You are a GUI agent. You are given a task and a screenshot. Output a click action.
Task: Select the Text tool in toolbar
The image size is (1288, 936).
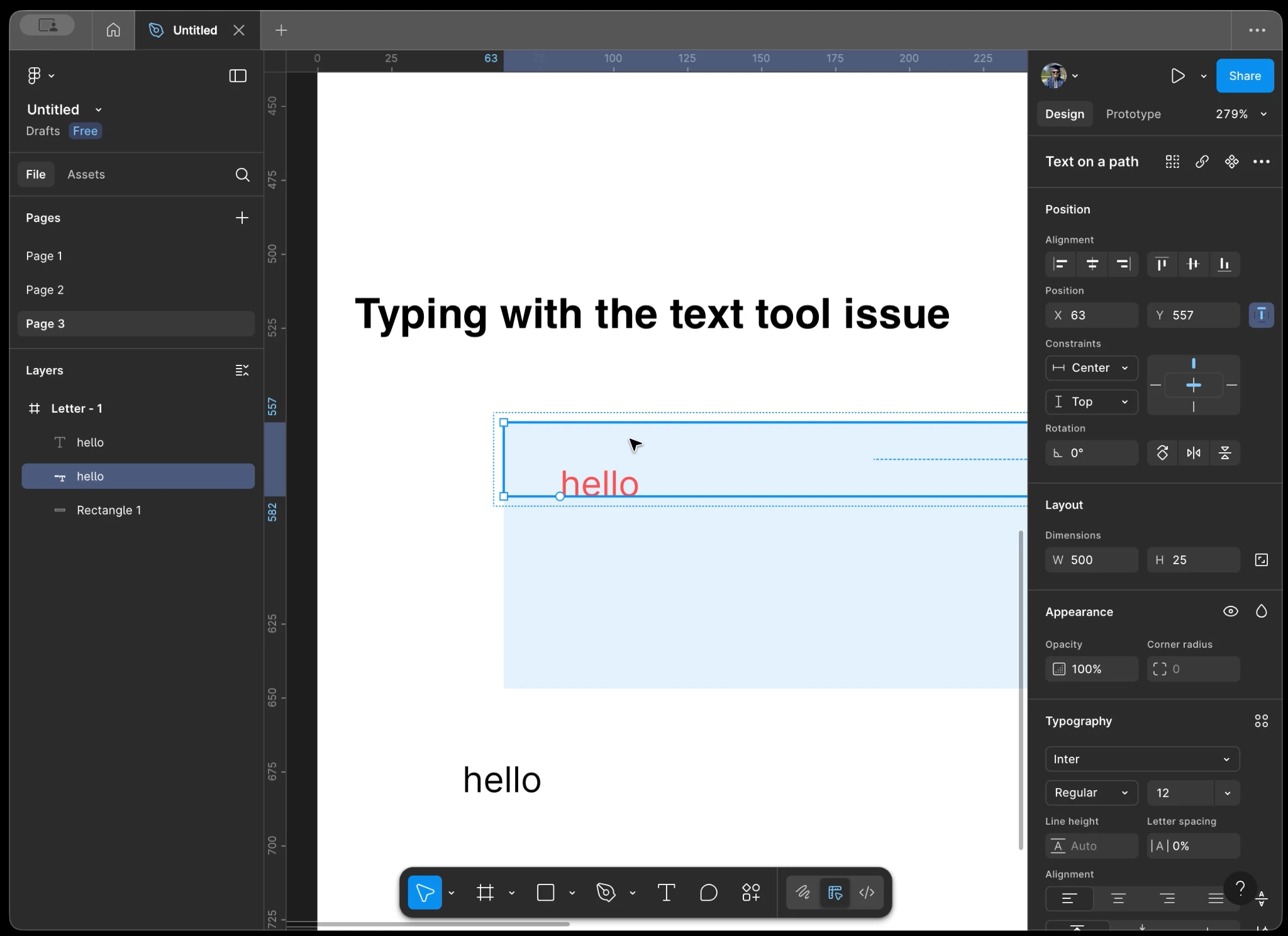point(666,892)
